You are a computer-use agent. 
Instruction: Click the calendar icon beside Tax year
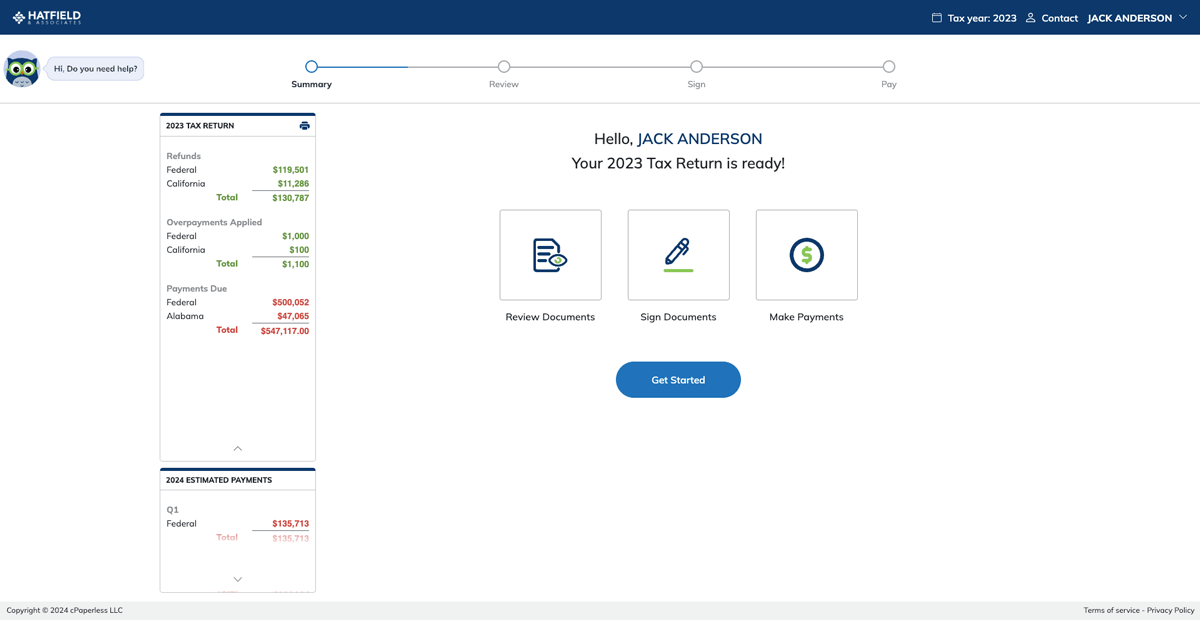pos(935,17)
